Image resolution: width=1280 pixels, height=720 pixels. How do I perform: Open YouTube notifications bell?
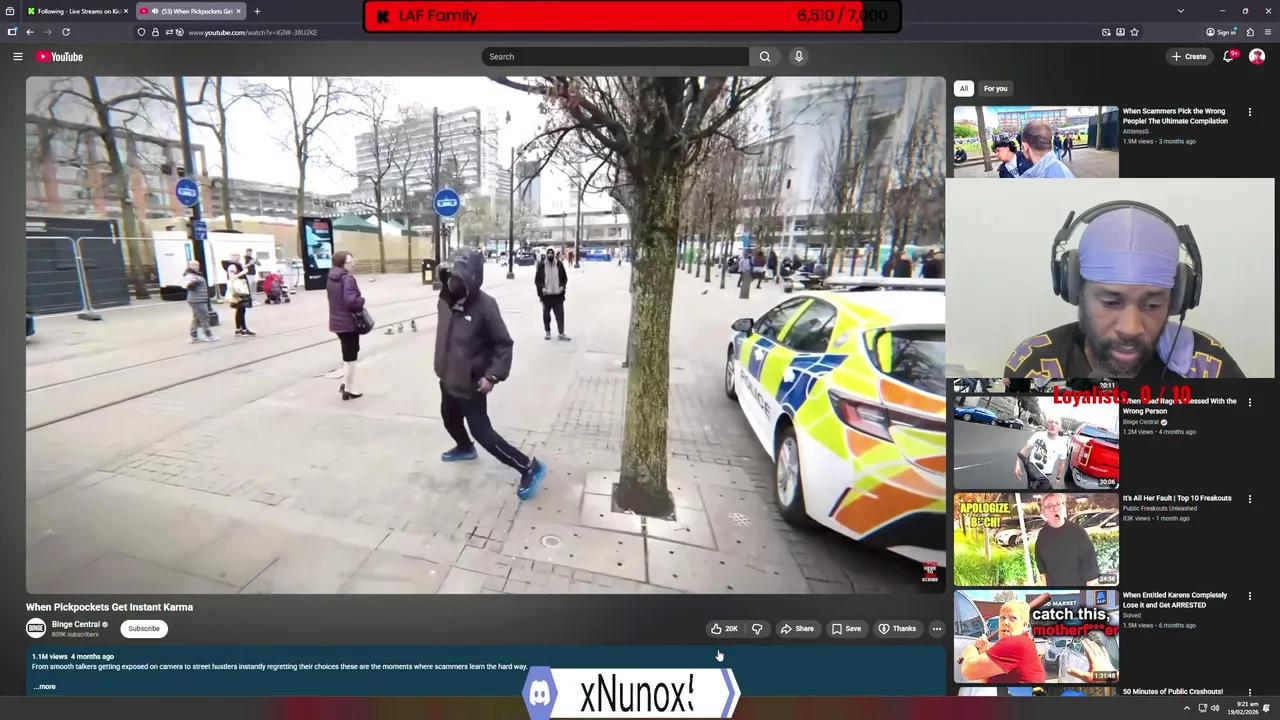1229,57
